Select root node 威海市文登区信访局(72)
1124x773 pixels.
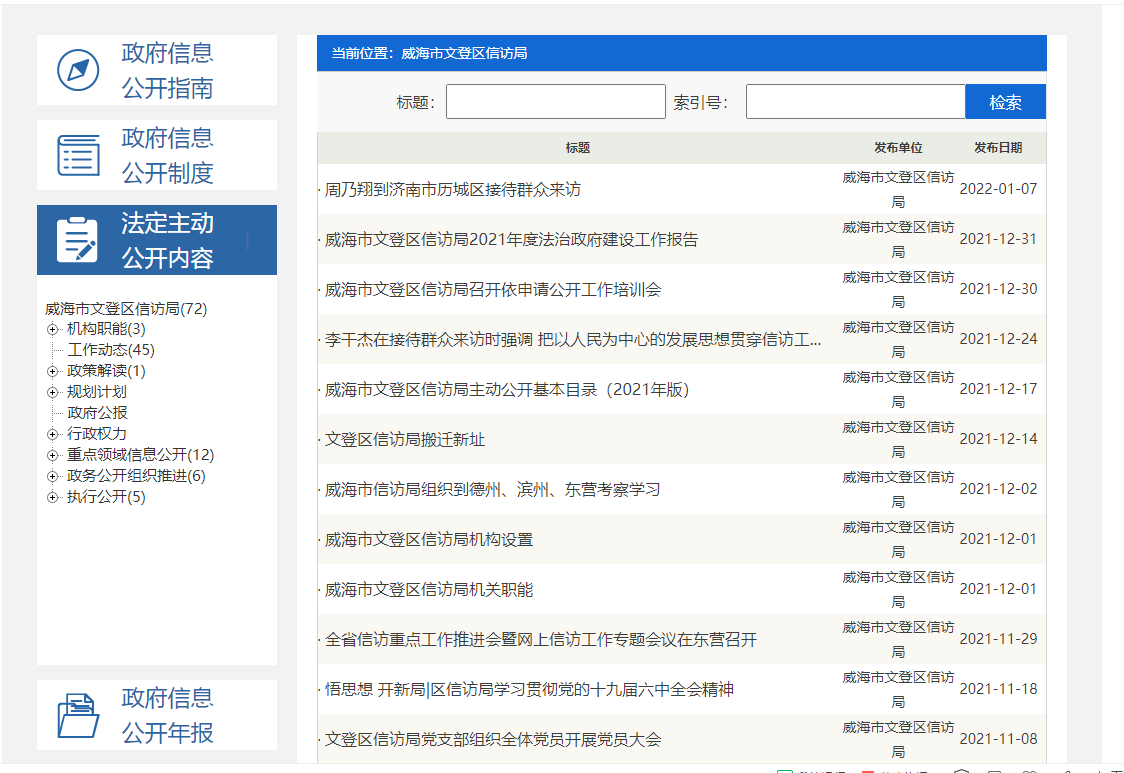(x=126, y=309)
